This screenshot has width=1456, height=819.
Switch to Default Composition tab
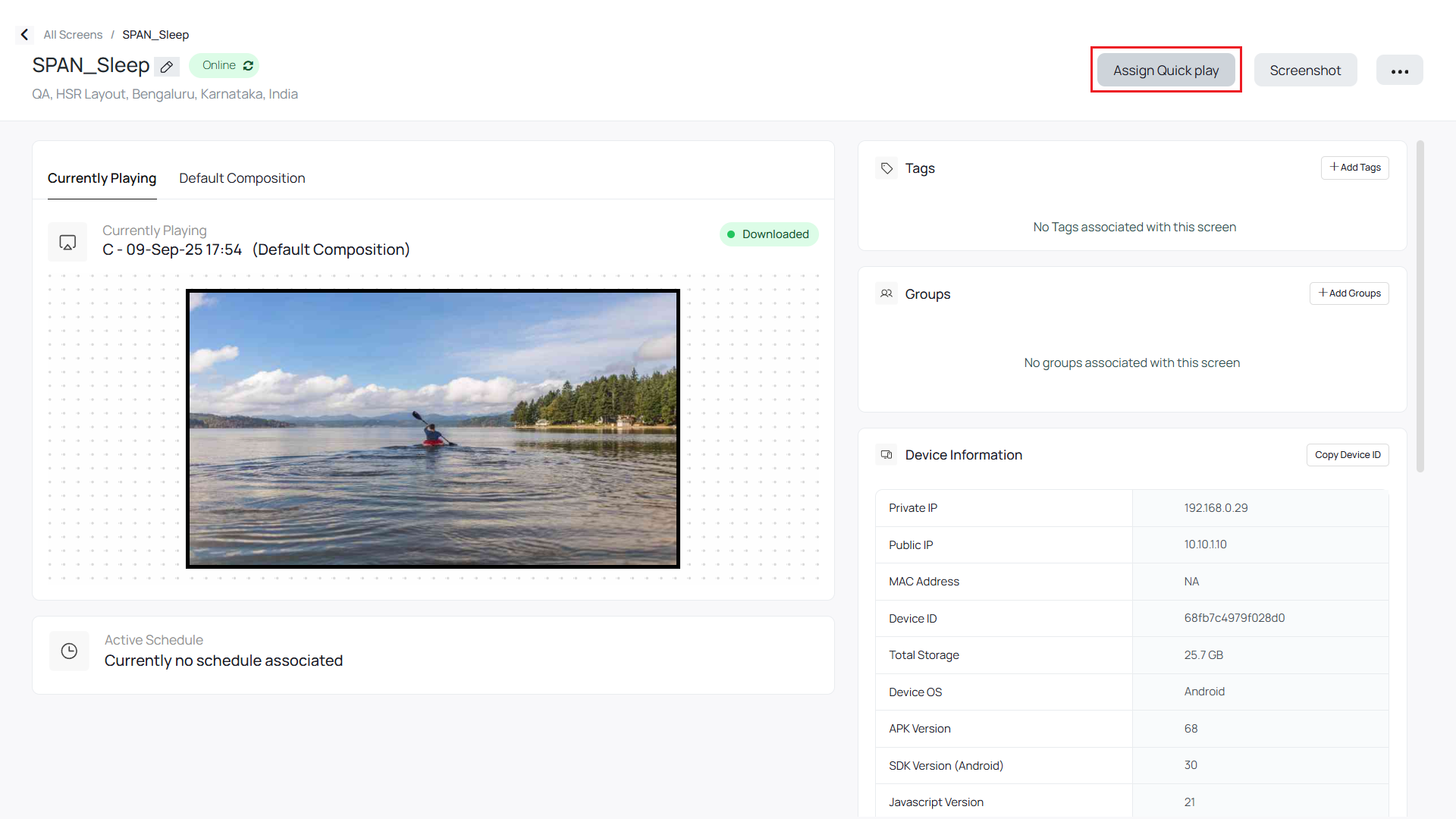point(242,178)
